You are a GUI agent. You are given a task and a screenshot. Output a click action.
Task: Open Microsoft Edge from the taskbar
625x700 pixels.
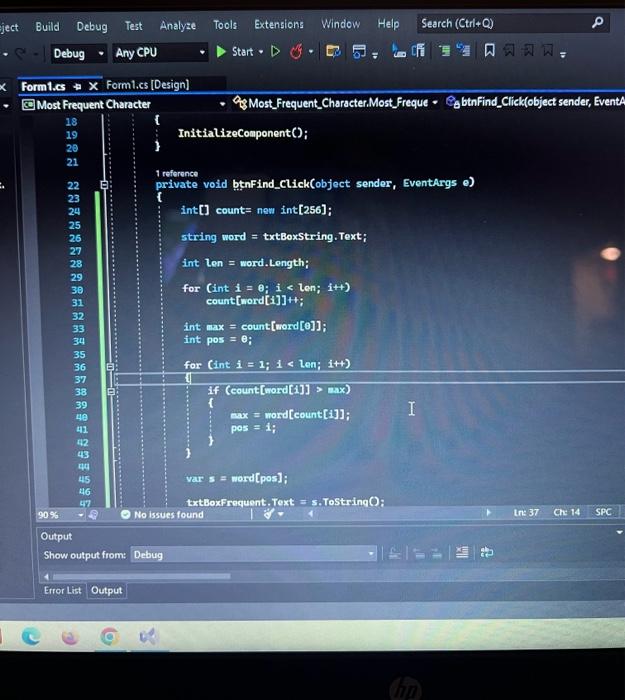pyautogui.click(x=31, y=636)
